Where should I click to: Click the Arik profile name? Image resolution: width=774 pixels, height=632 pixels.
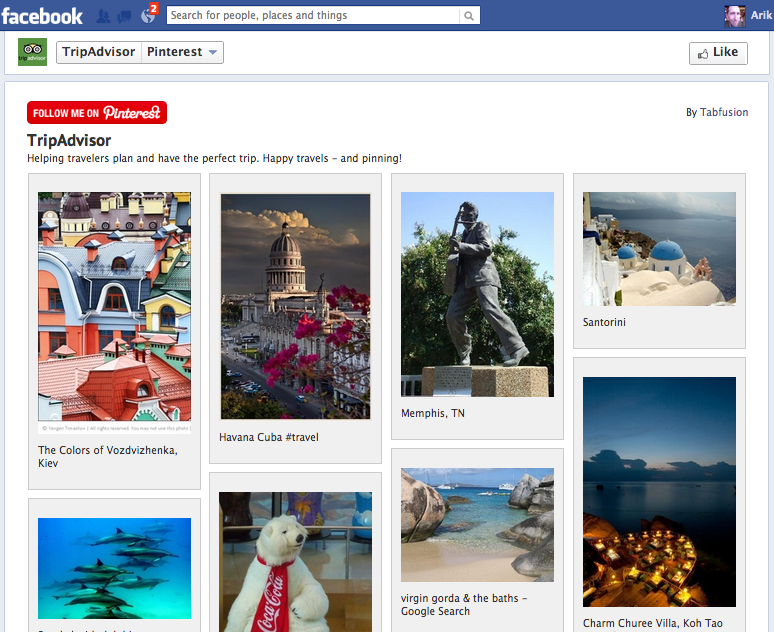click(x=761, y=15)
